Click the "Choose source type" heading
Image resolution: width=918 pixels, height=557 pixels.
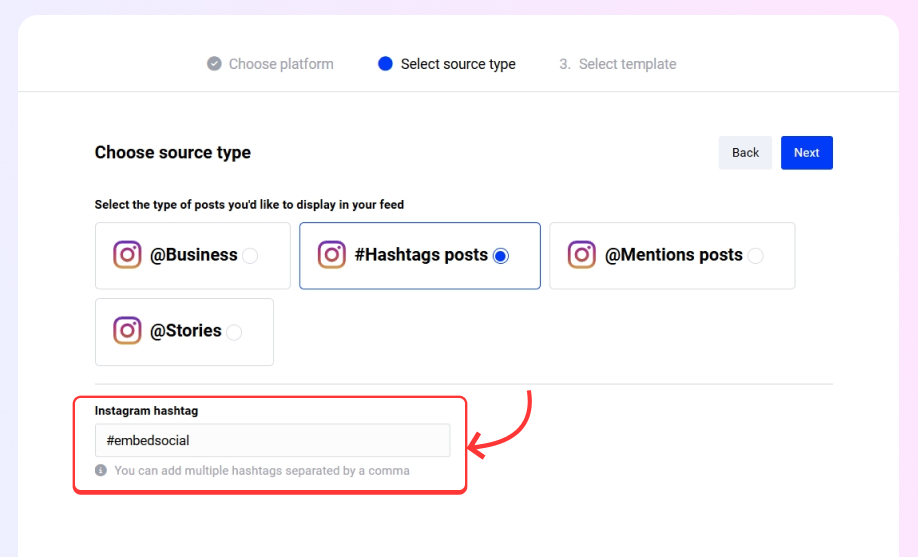[x=173, y=152]
